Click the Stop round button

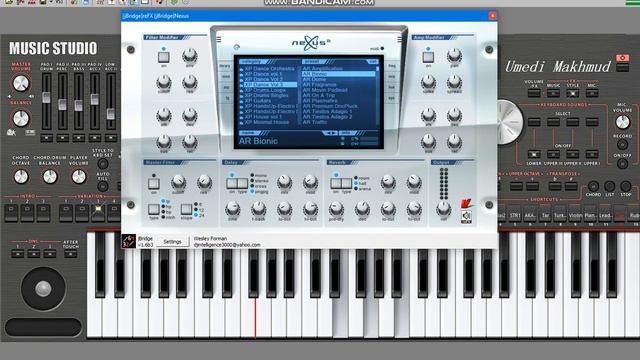point(625,186)
